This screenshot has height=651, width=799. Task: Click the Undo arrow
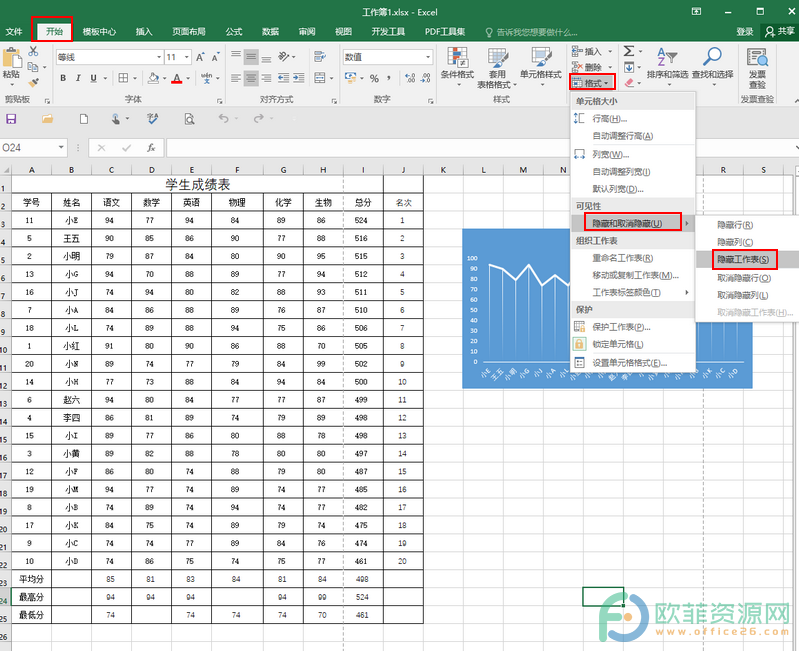point(224,118)
